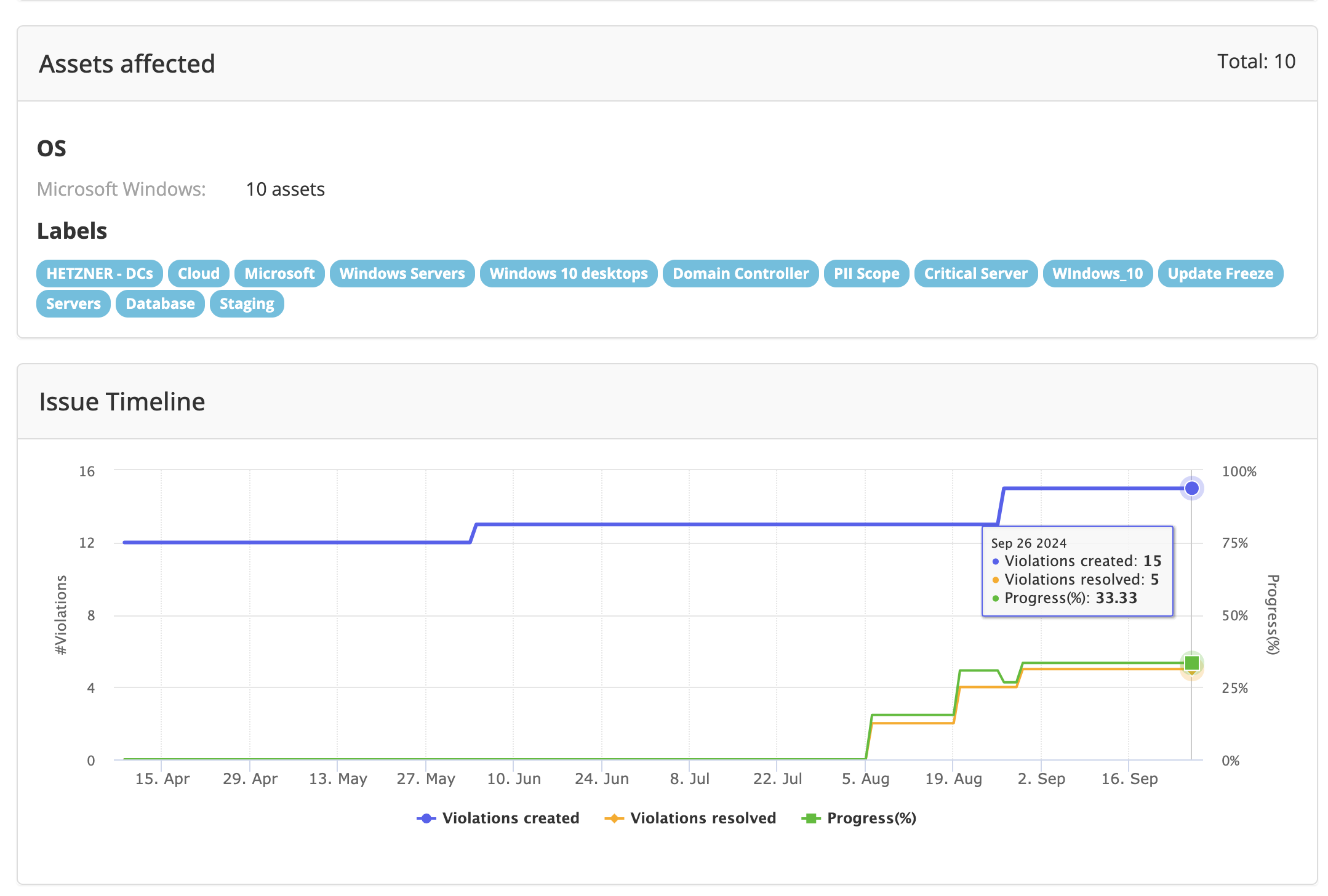Select the Windows 10 desktops label
The height and width of the screenshot is (896, 1328).
click(568, 273)
